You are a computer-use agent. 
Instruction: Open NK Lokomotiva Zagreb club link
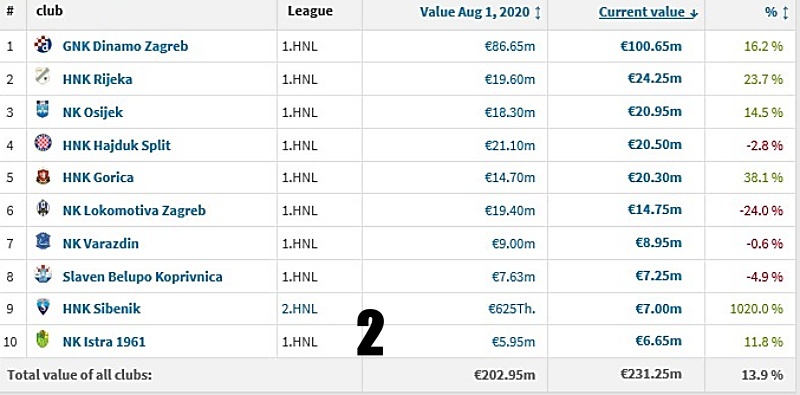[x=134, y=210]
